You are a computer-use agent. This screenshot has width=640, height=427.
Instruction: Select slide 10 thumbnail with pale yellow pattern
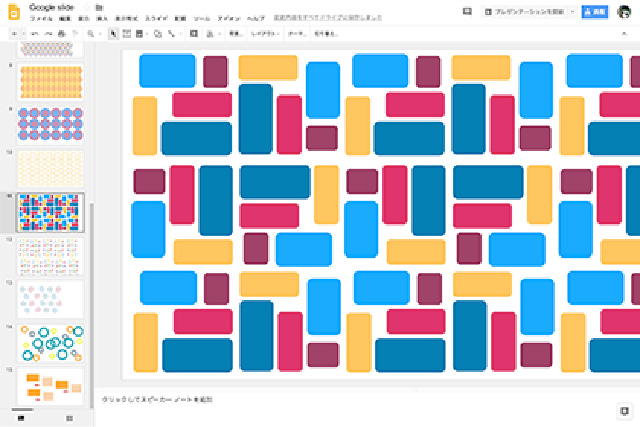pos(51,169)
